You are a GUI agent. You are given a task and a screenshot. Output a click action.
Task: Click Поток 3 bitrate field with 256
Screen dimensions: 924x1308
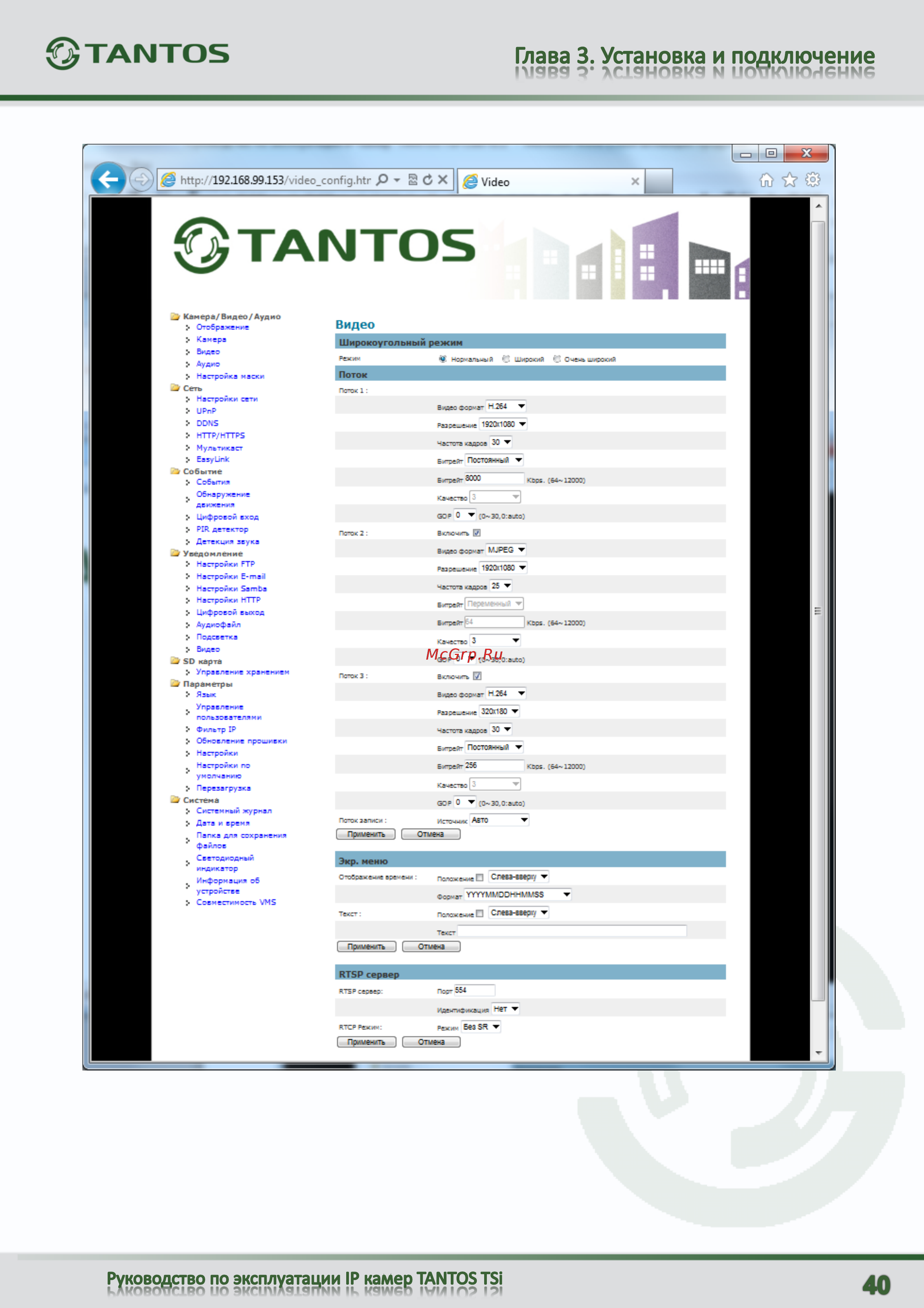coord(494,766)
